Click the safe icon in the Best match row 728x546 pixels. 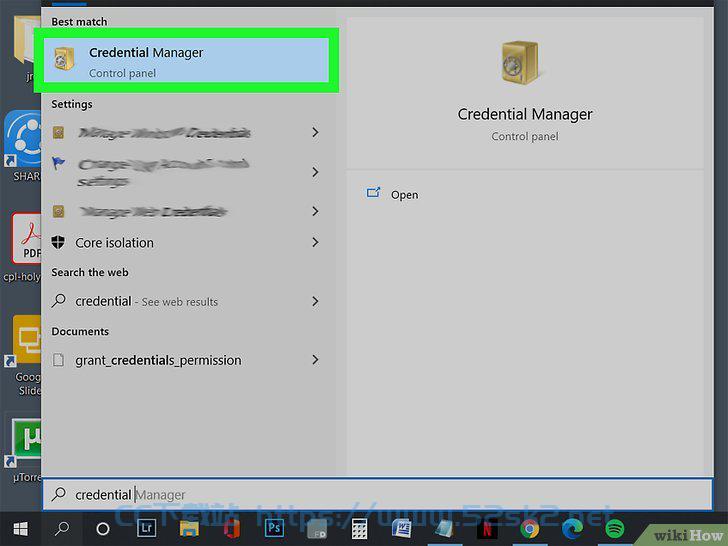[x=64, y=59]
